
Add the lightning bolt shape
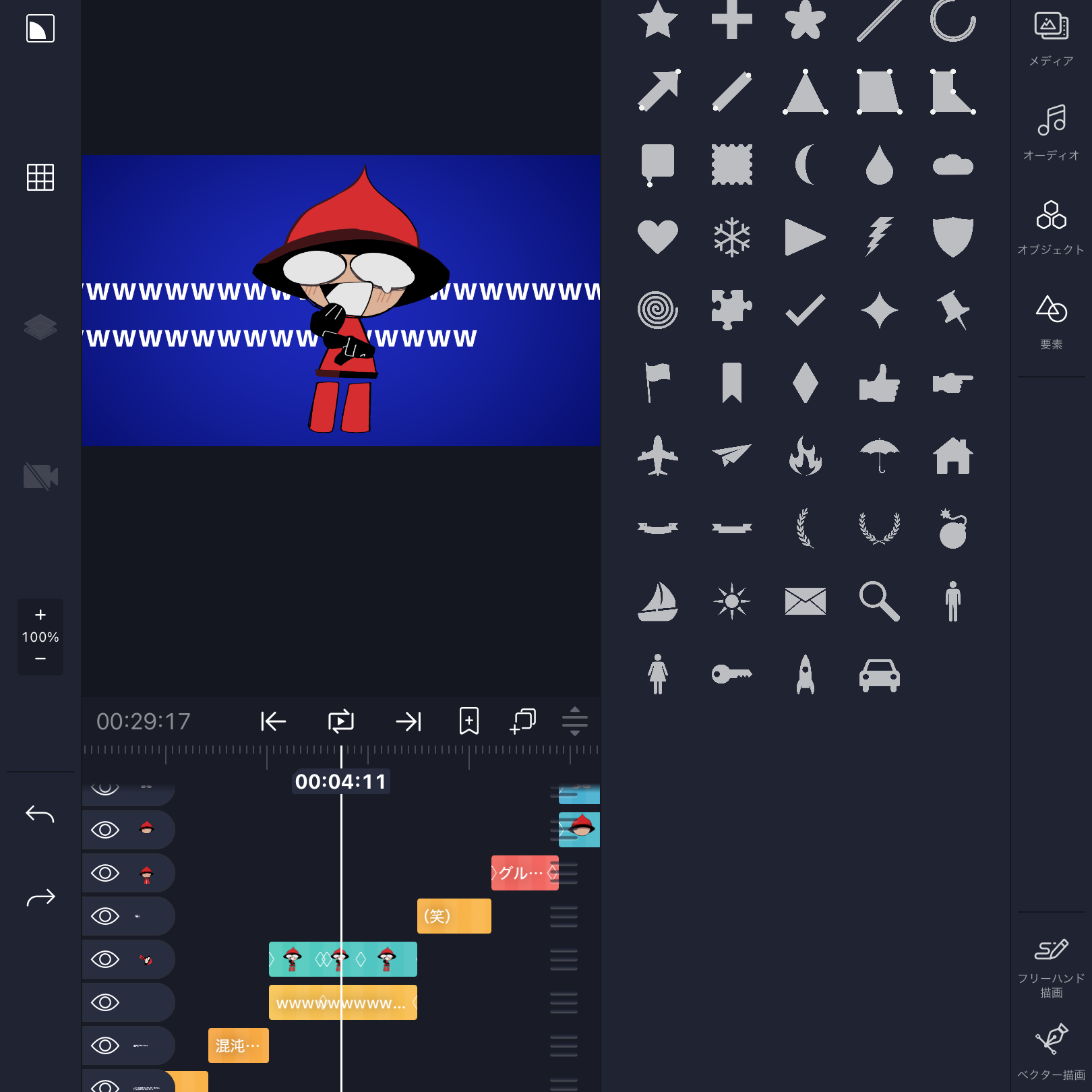click(x=878, y=237)
